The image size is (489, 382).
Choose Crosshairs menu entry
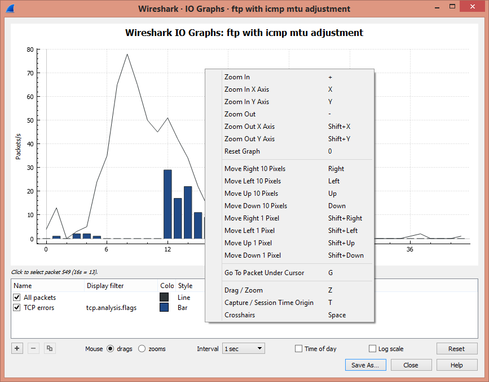tap(289, 315)
